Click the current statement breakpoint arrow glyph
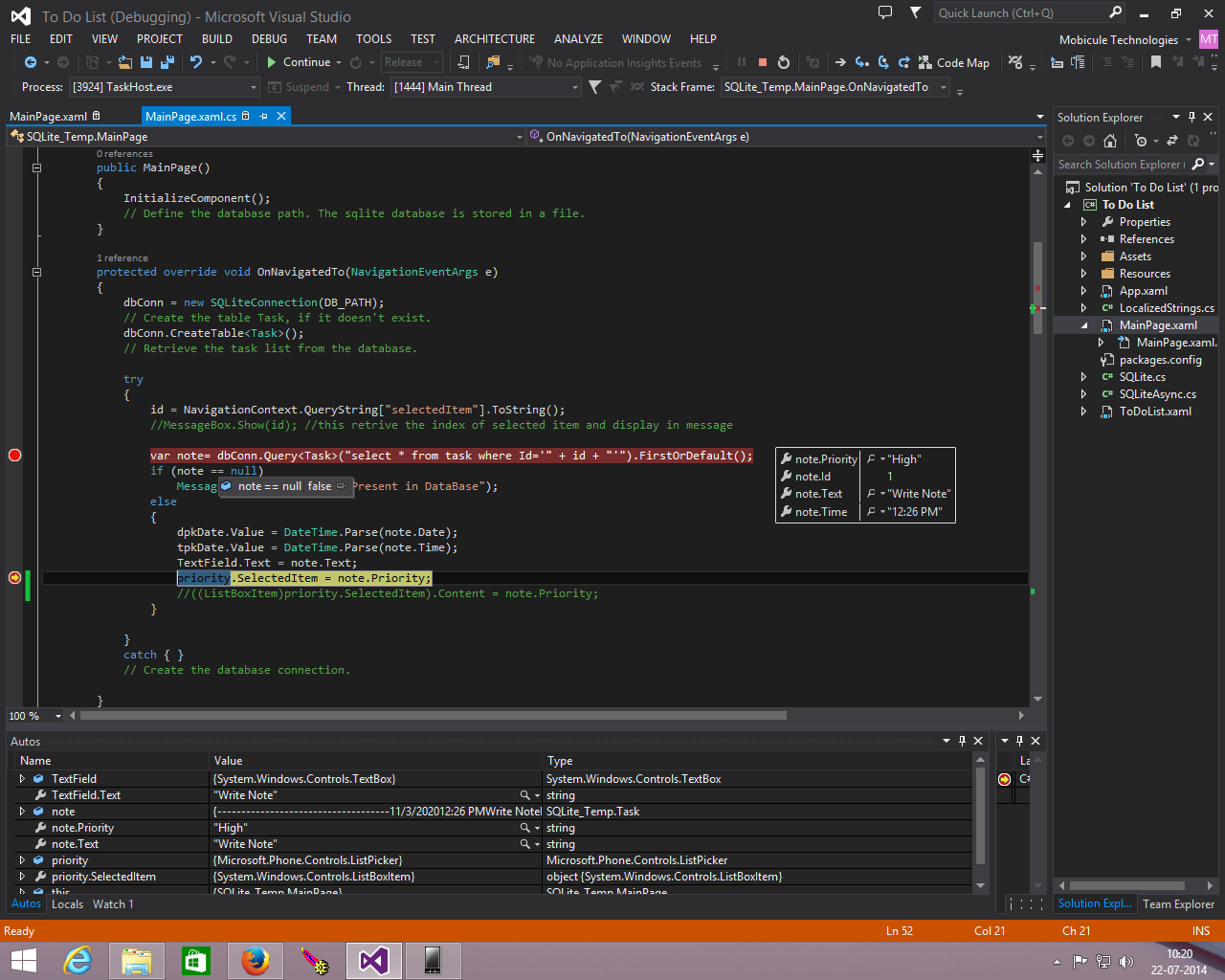The width and height of the screenshot is (1225, 980). 14,578
